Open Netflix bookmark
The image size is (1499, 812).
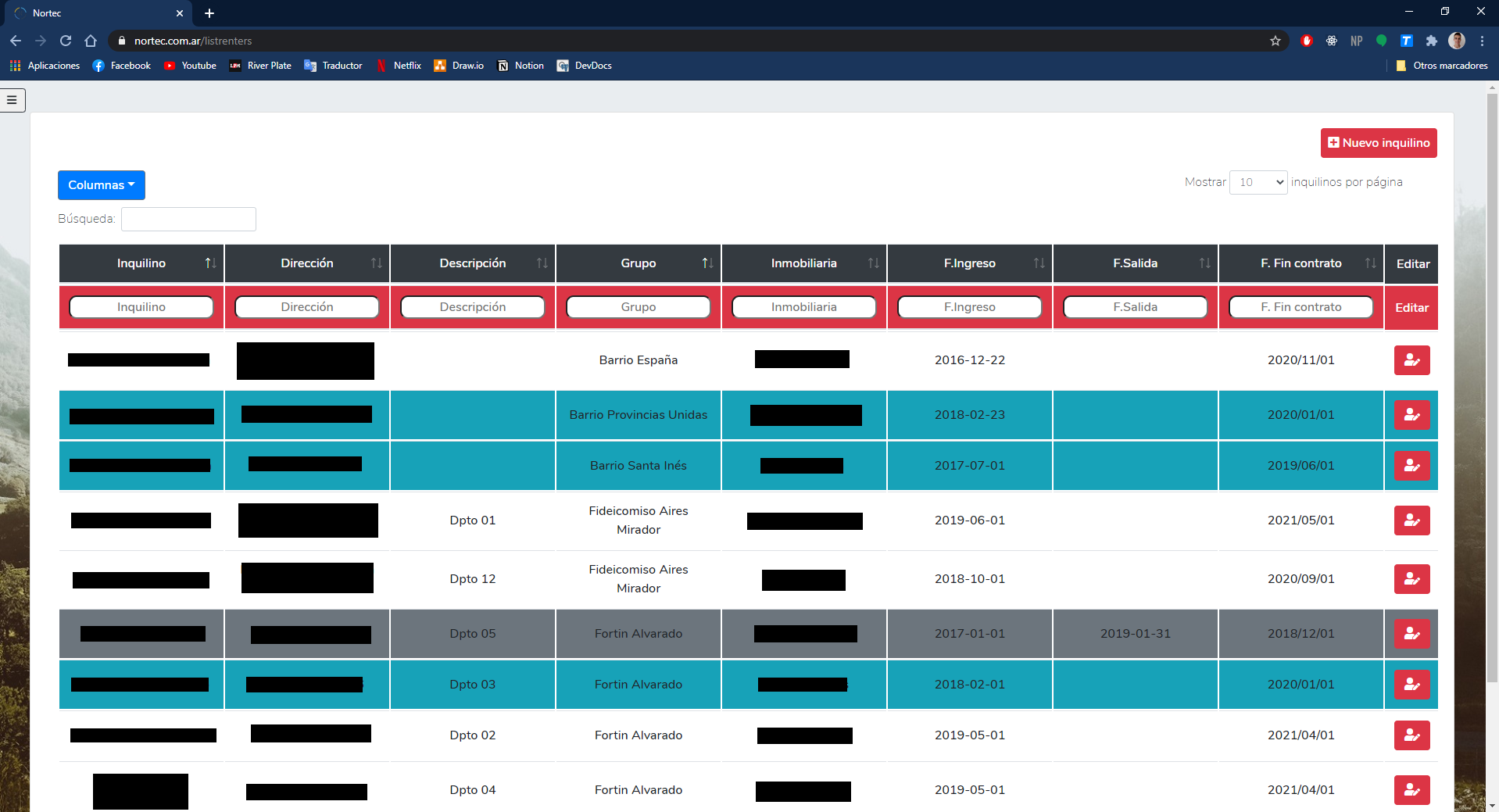[x=399, y=66]
